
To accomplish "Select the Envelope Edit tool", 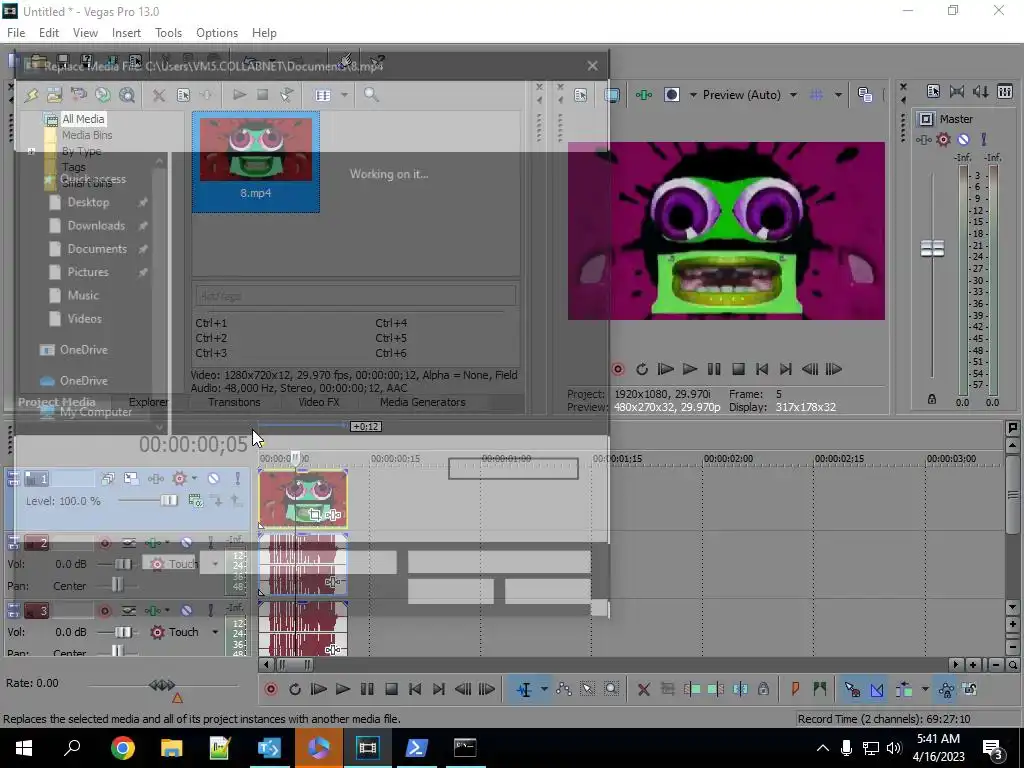I will 564,689.
